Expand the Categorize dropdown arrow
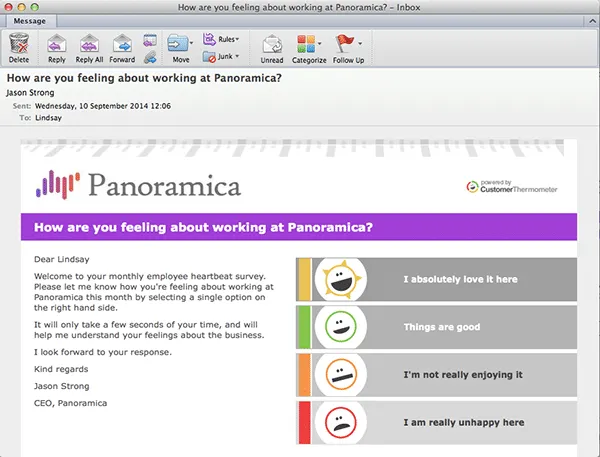600x457 pixels. point(320,44)
